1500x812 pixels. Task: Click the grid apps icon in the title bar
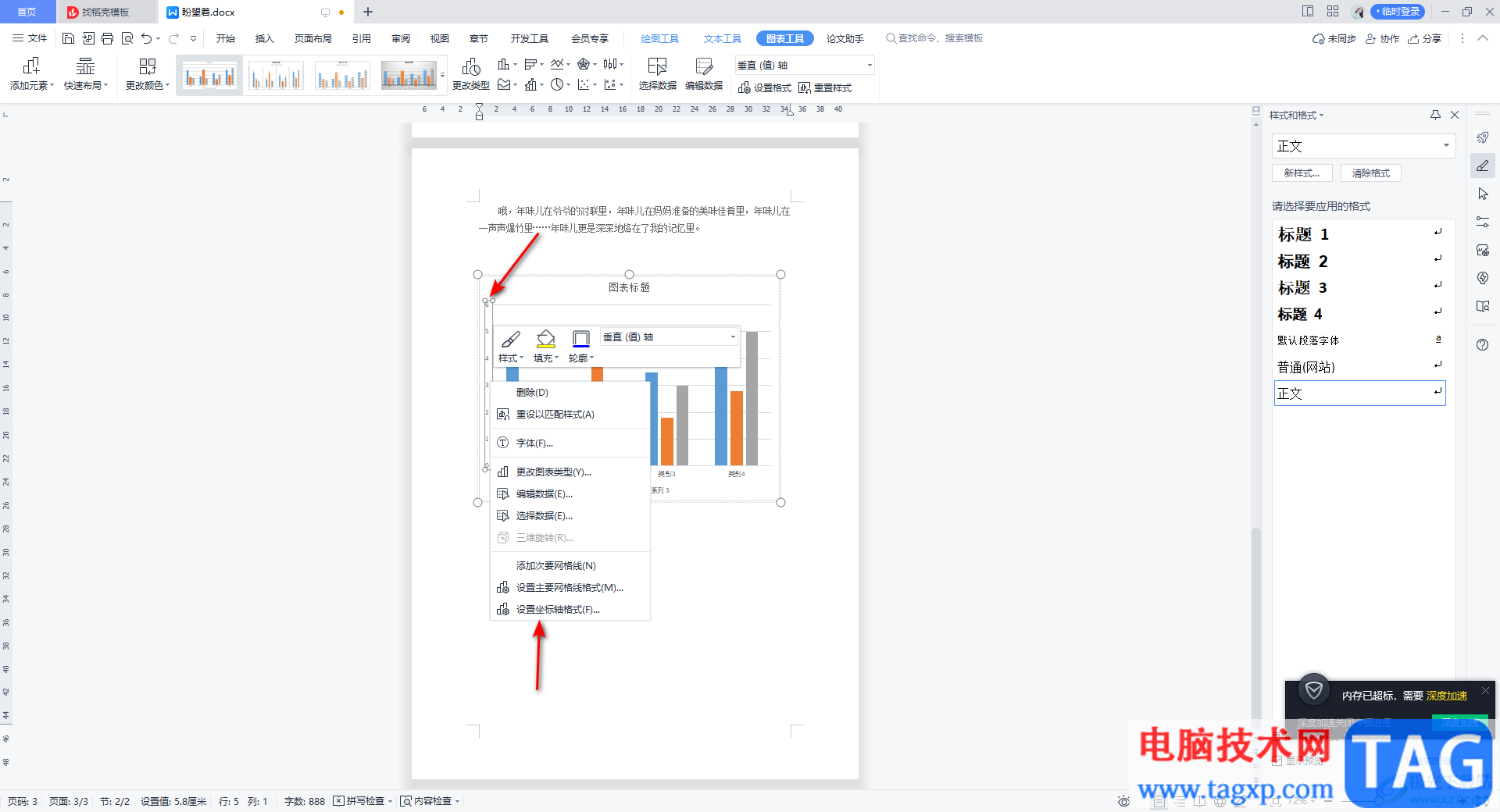[x=1333, y=12]
